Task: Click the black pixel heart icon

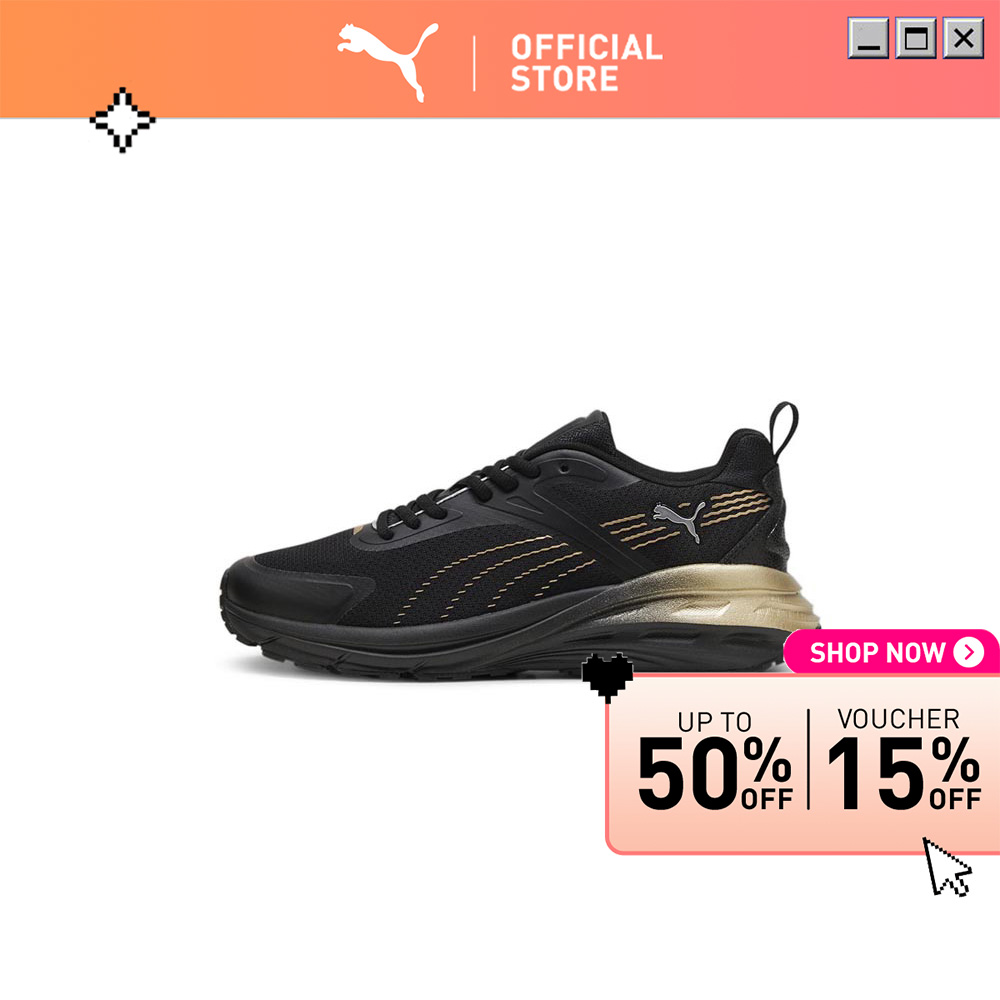Action: point(607,677)
